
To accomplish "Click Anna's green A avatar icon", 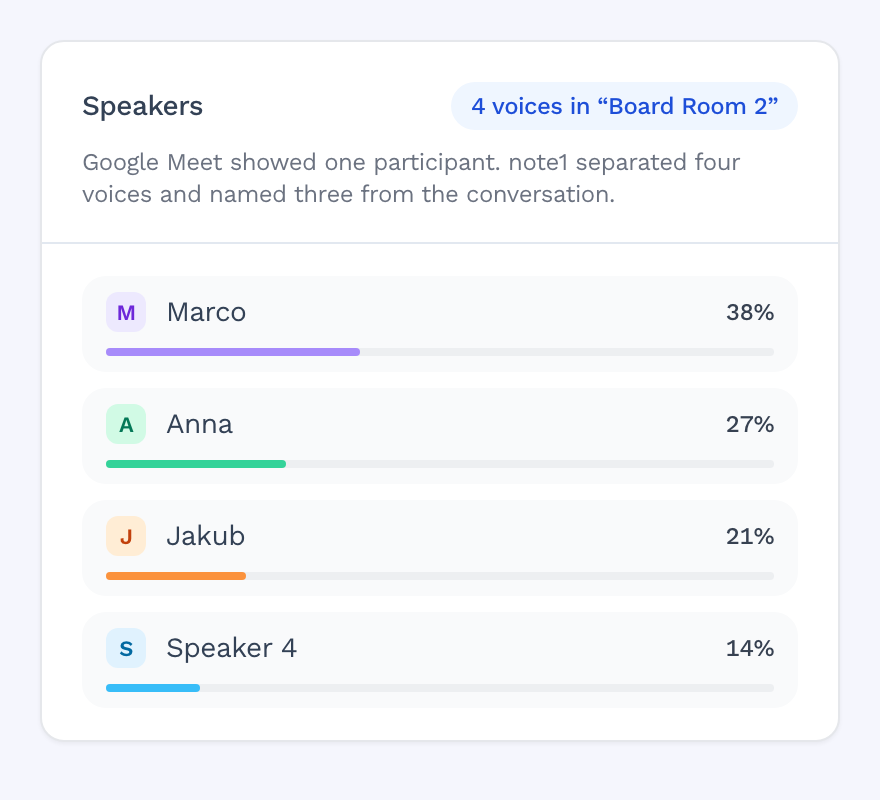I will (x=126, y=424).
